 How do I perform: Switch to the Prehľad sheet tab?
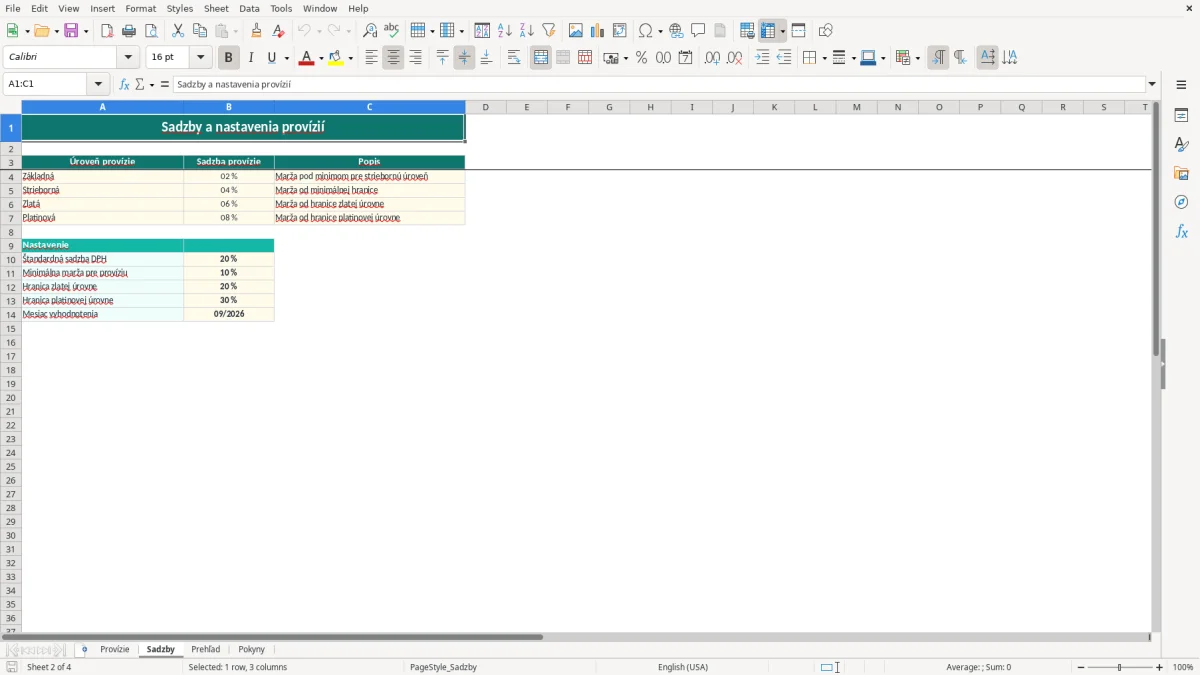[x=206, y=650]
